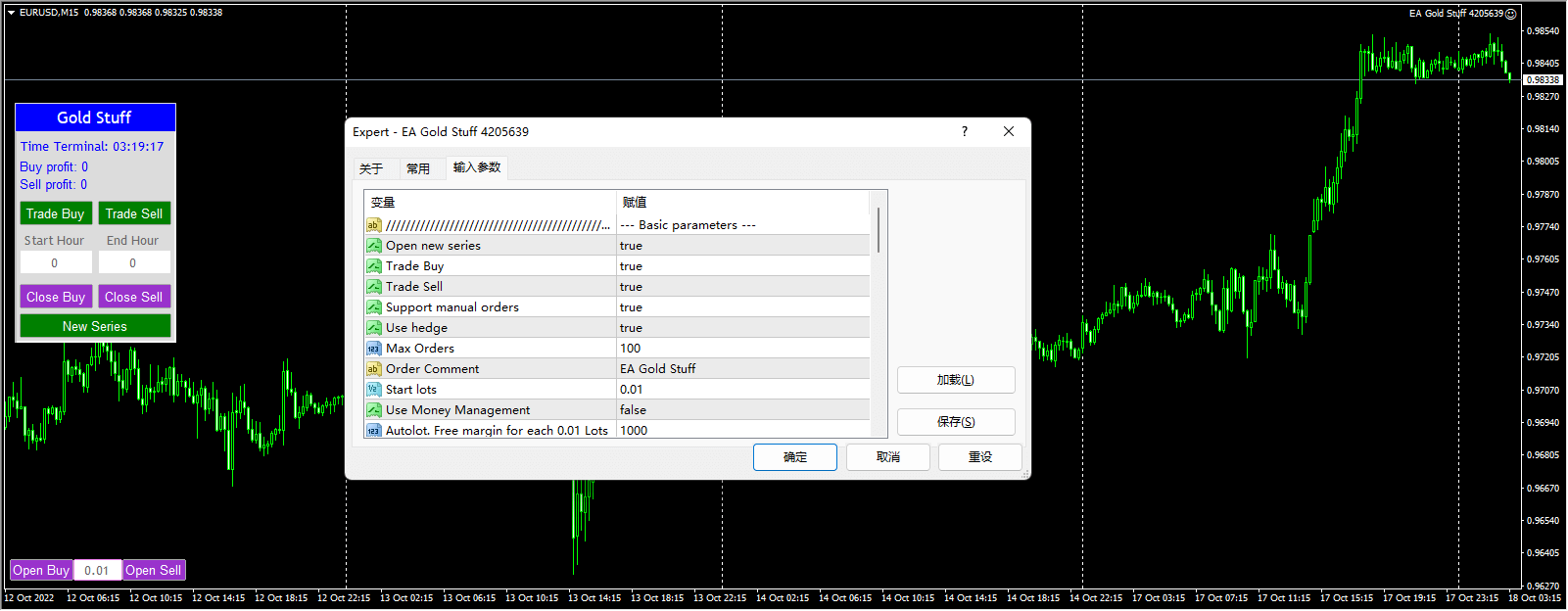
Task: Expand the chart symbol arrow next to EURUSD,M15
Action: click(11, 13)
